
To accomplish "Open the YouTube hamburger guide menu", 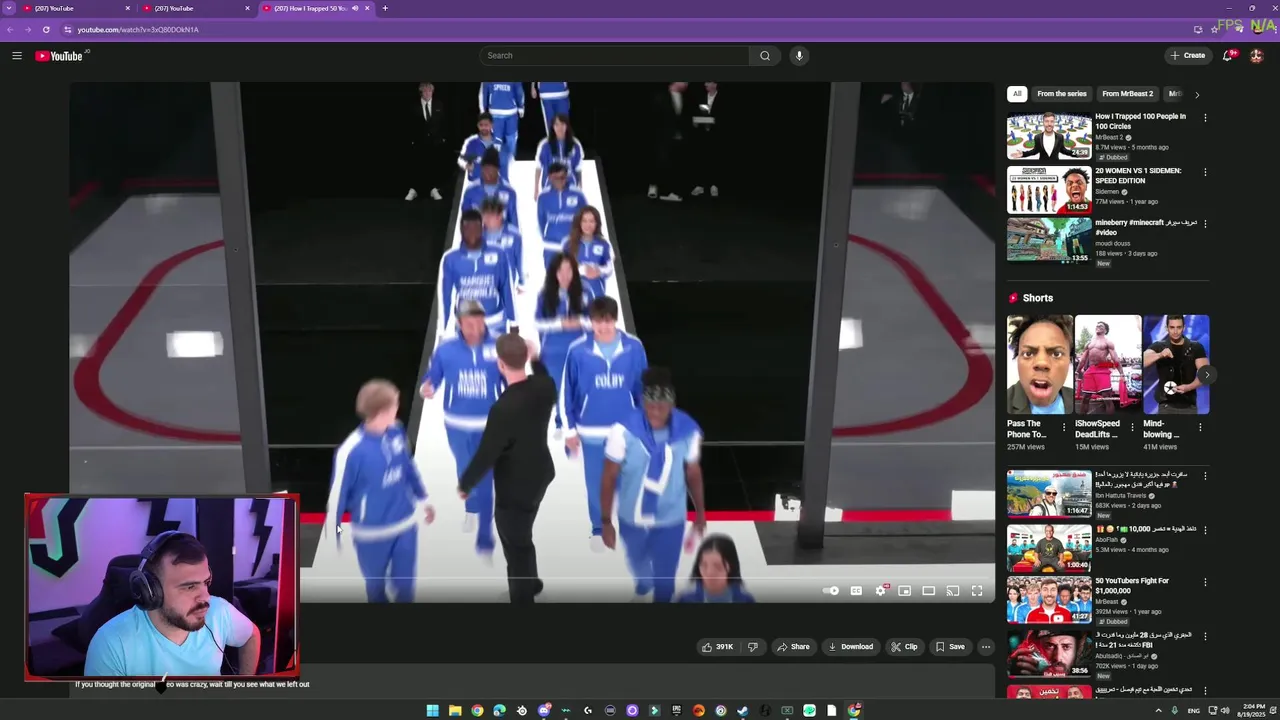I will pyautogui.click(x=17, y=56).
